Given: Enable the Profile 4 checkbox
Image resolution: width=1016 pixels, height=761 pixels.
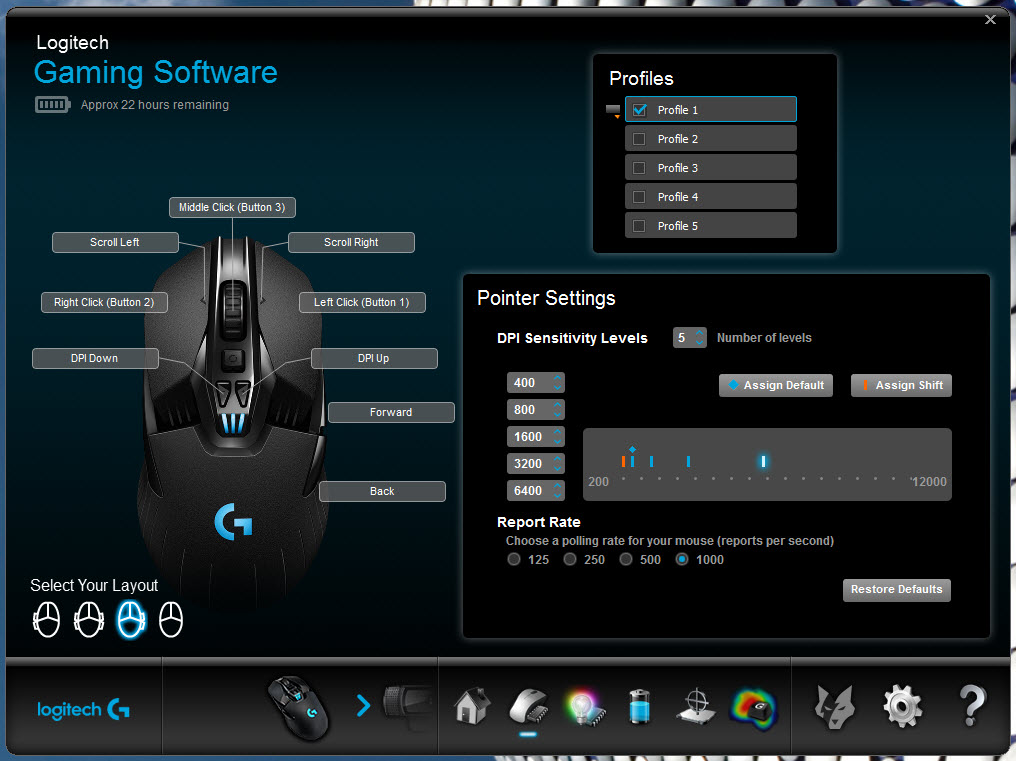Looking at the screenshot, I should point(639,197).
